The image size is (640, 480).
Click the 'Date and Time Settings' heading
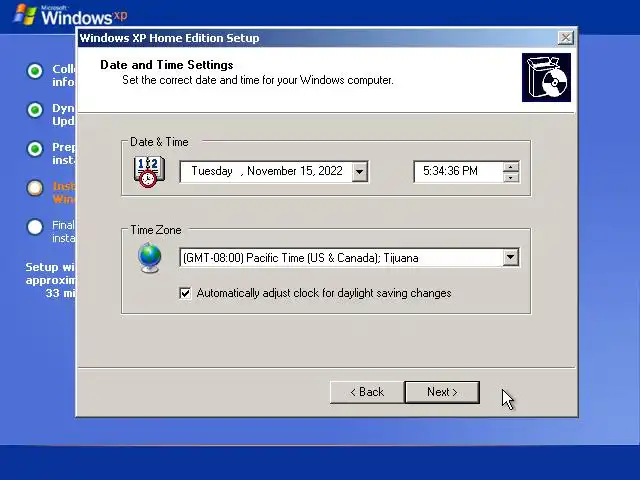point(167,65)
